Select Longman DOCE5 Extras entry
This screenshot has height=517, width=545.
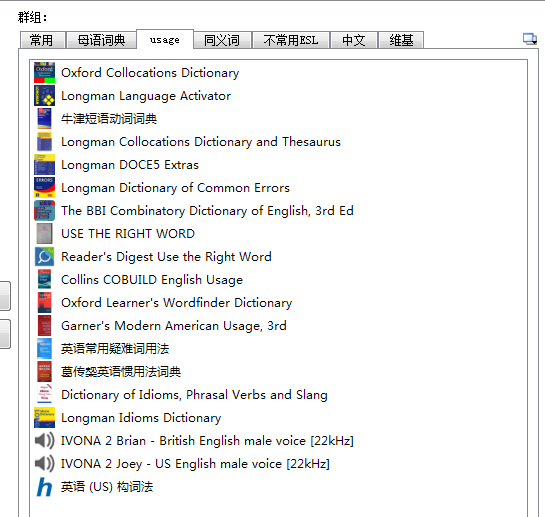[x=278, y=164]
